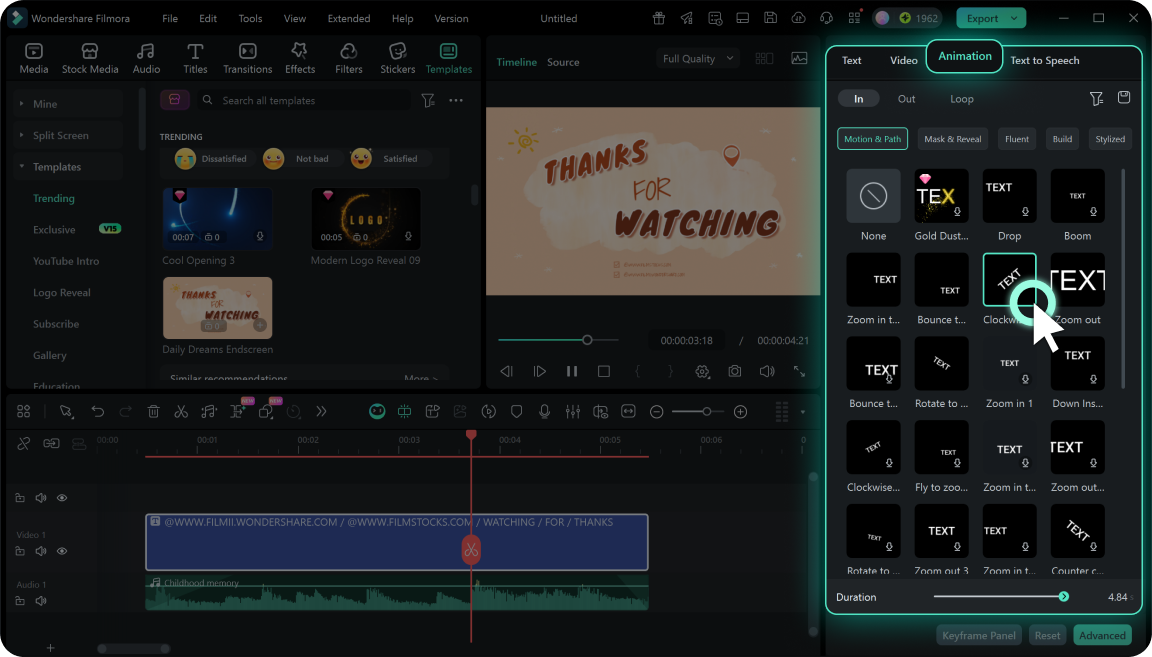
Task: Click the Split scissors toolbar icon
Action: [x=181, y=412]
